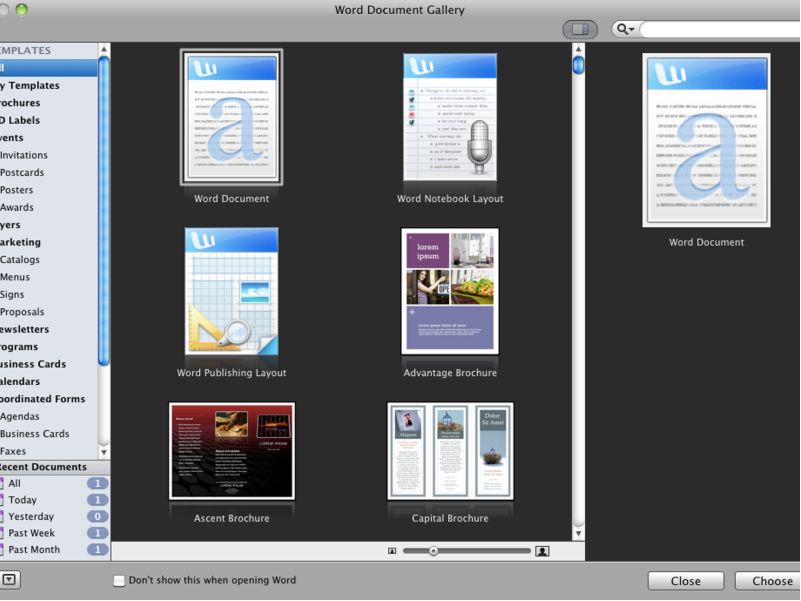This screenshot has height=601, width=801.
Task: Click the gallery scroll down arrow
Action: click(578, 533)
